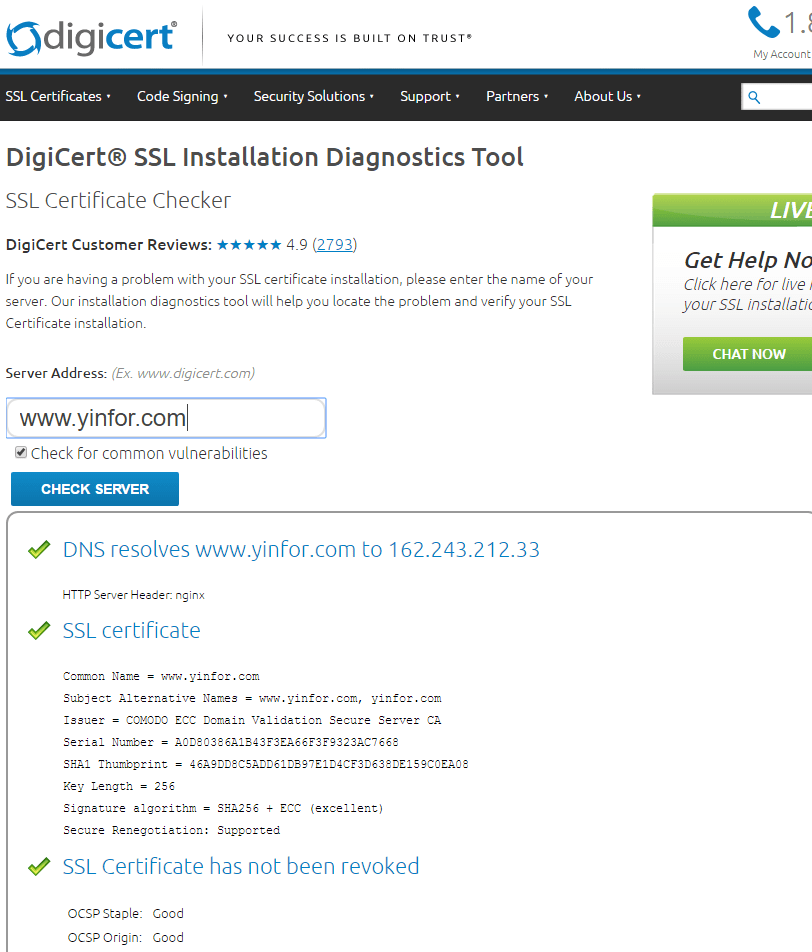Click the five-star rating icons
Screen dimensions: 812x952
click(249, 245)
